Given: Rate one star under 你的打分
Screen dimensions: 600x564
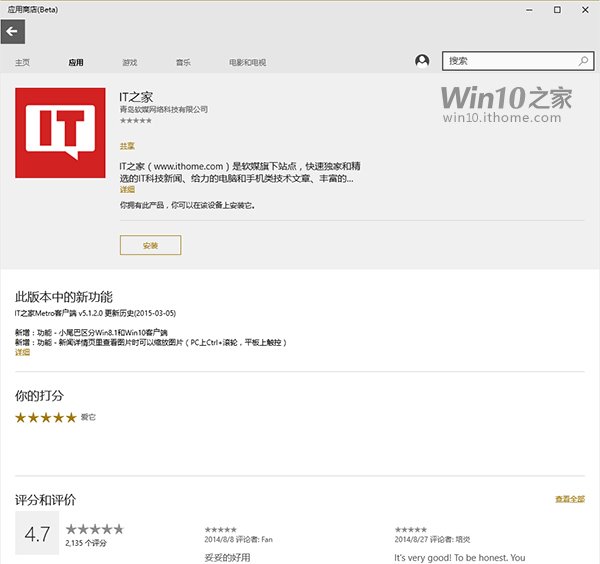Looking at the screenshot, I should pyautogui.click(x=21, y=417).
